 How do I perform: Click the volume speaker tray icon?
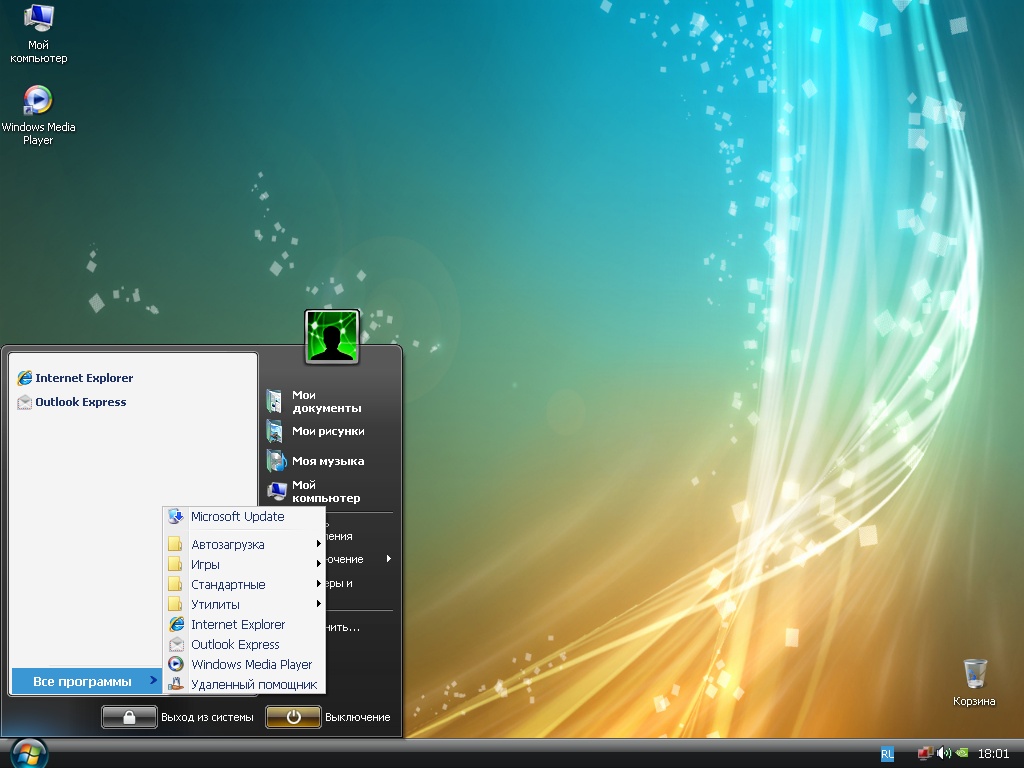click(943, 753)
